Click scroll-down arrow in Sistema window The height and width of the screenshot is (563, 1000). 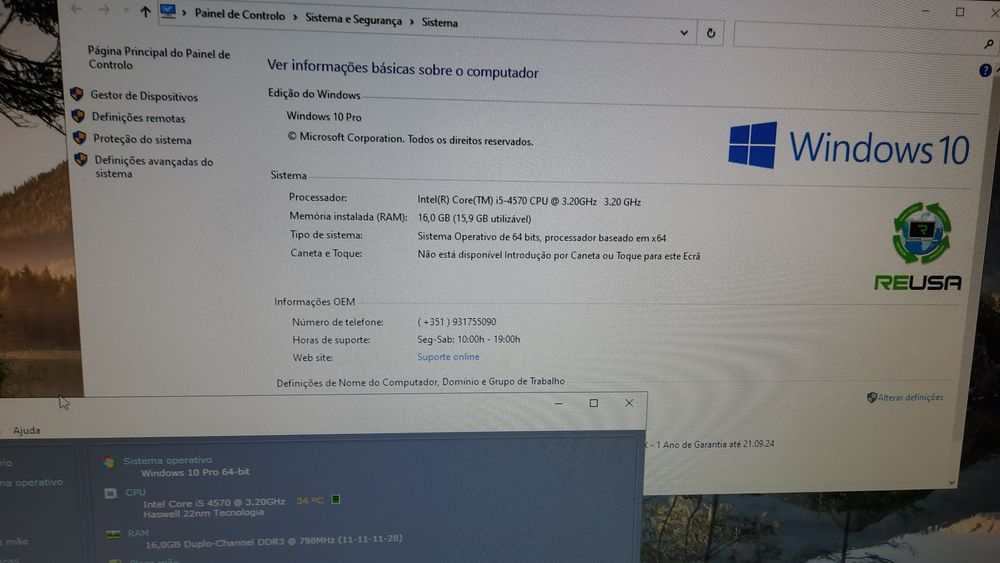(952, 483)
